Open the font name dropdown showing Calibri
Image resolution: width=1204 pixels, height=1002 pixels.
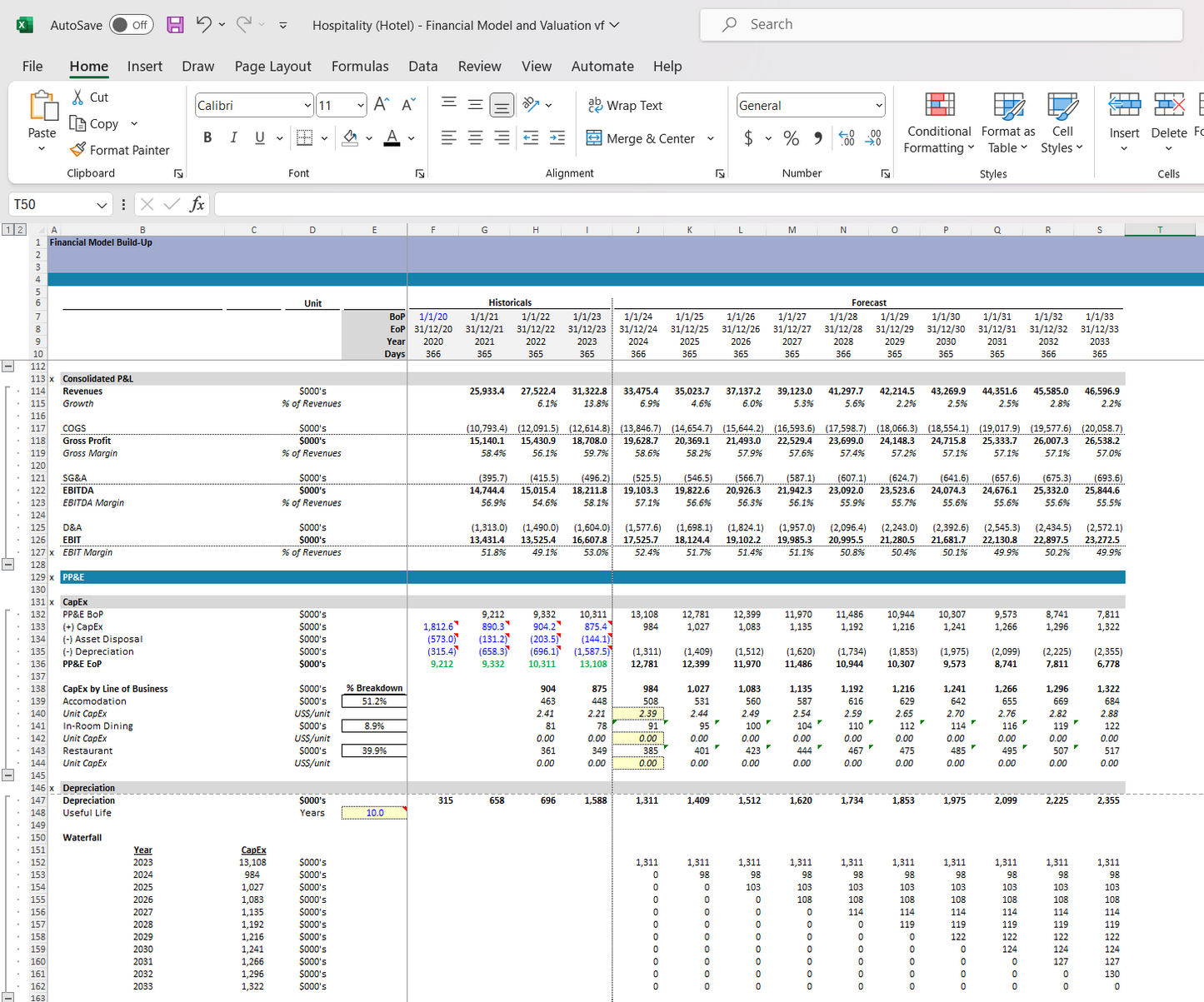pyautogui.click(x=307, y=106)
